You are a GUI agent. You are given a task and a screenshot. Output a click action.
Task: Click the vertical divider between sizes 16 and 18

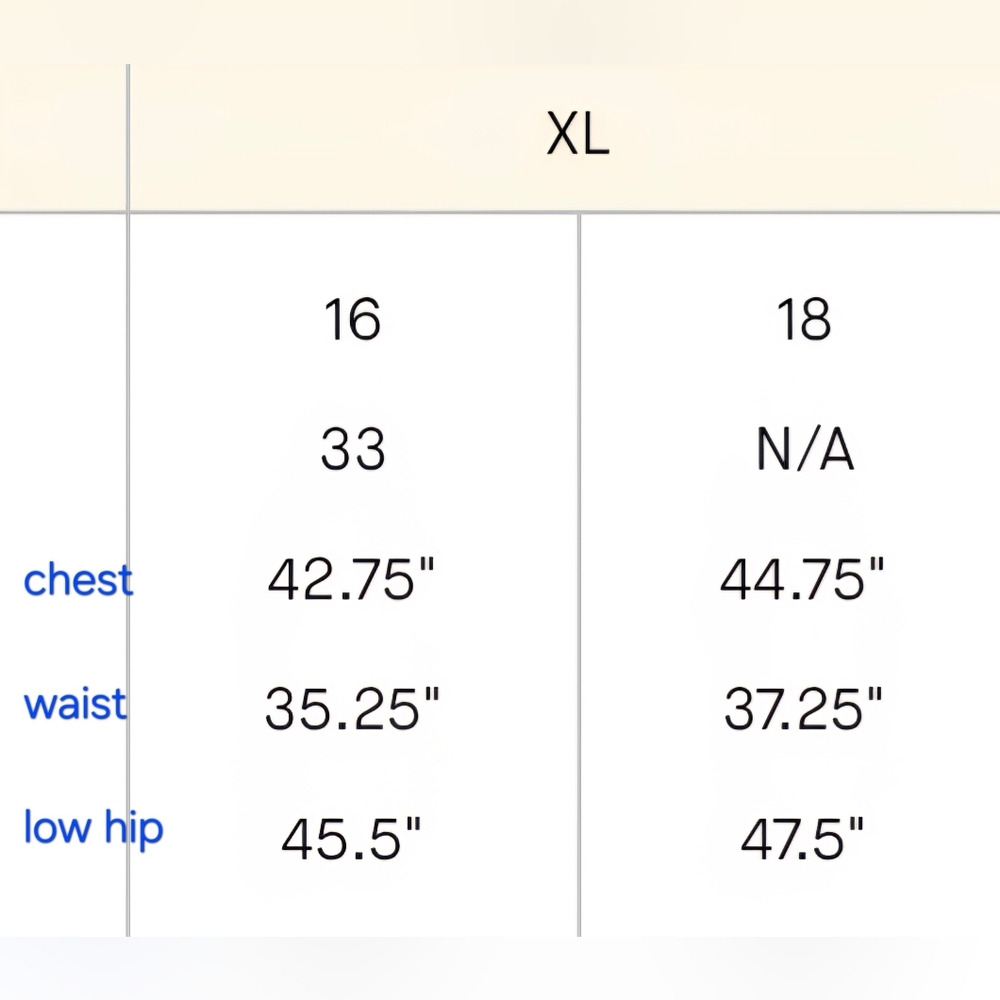pyautogui.click(x=579, y=574)
